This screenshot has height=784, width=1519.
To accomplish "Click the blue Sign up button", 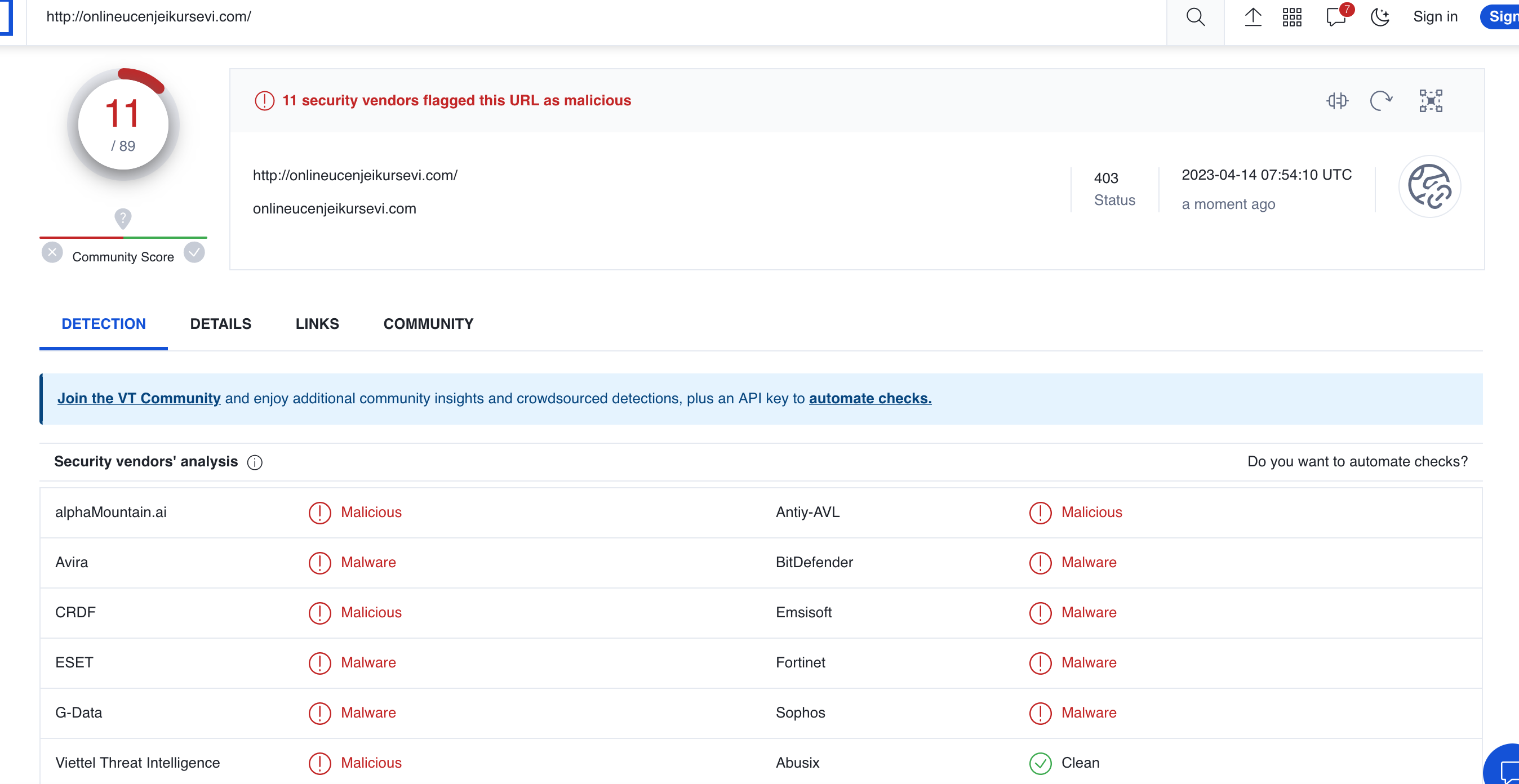I will click(1500, 16).
